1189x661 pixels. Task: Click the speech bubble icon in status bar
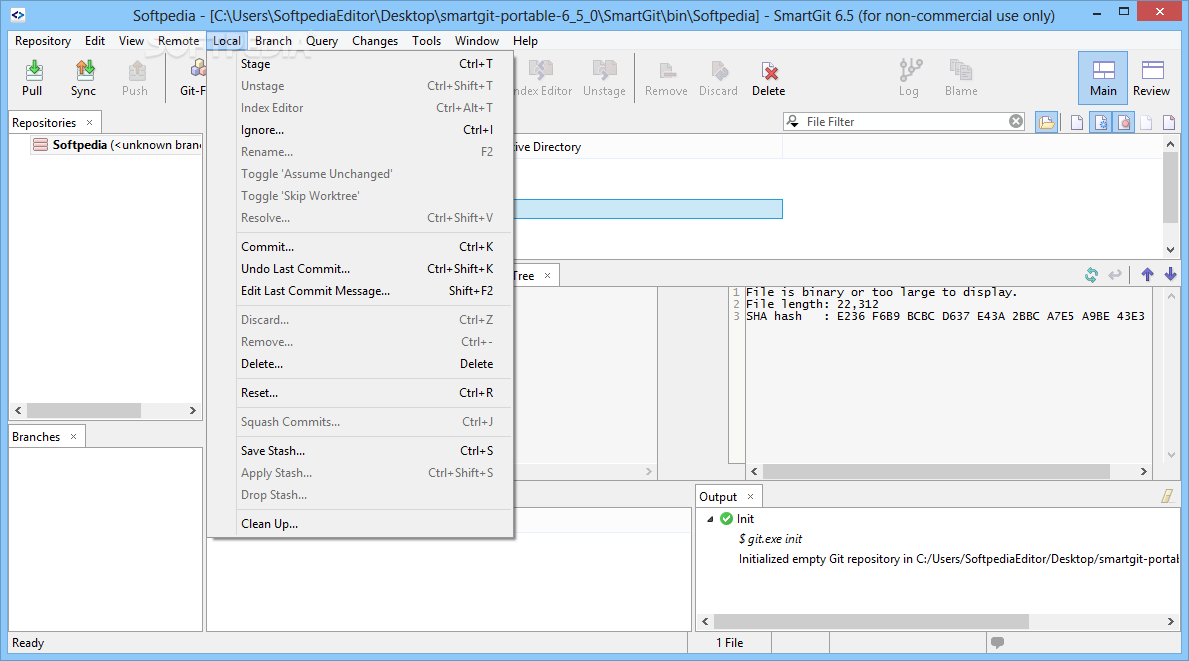[997, 642]
